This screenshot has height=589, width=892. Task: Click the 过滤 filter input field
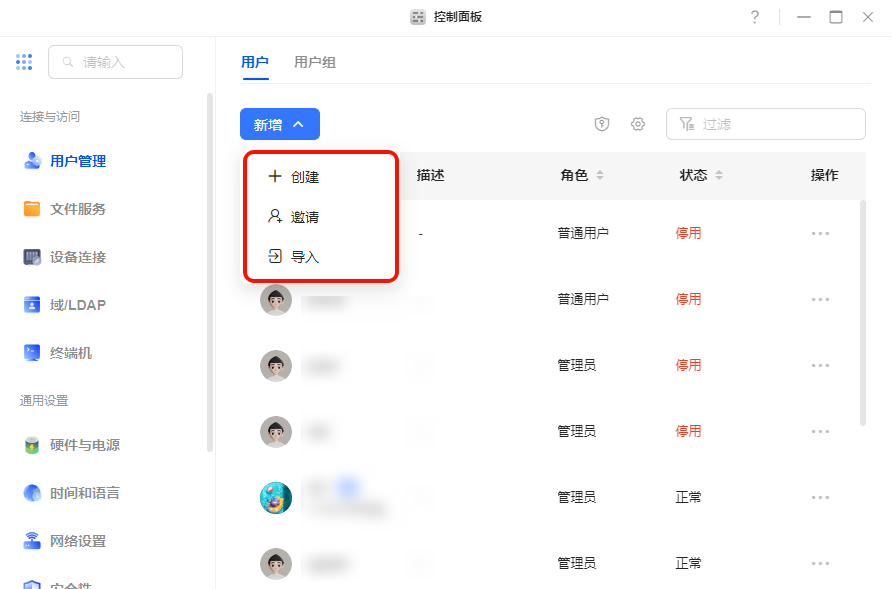pyautogui.click(x=775, y=124)
